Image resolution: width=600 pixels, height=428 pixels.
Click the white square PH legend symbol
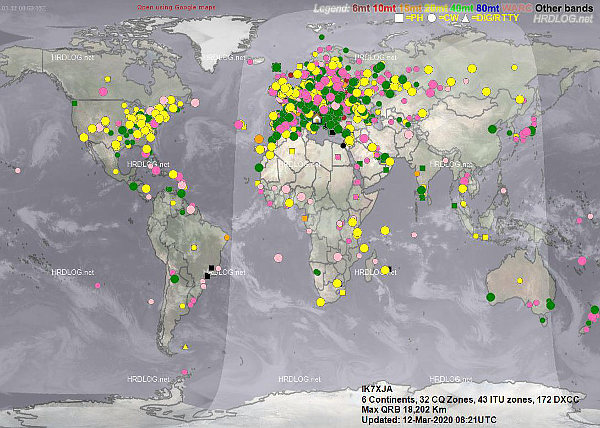point(399,18)
